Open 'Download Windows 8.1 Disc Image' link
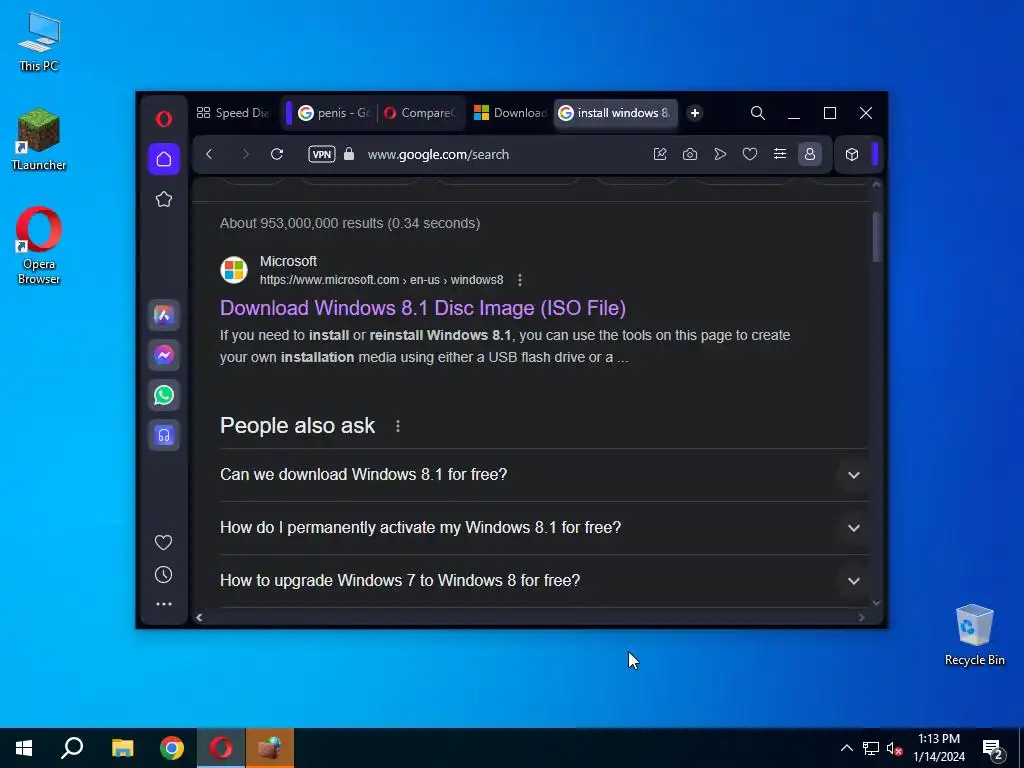The width and height of the screenshot is (1024, 768). 423,308
